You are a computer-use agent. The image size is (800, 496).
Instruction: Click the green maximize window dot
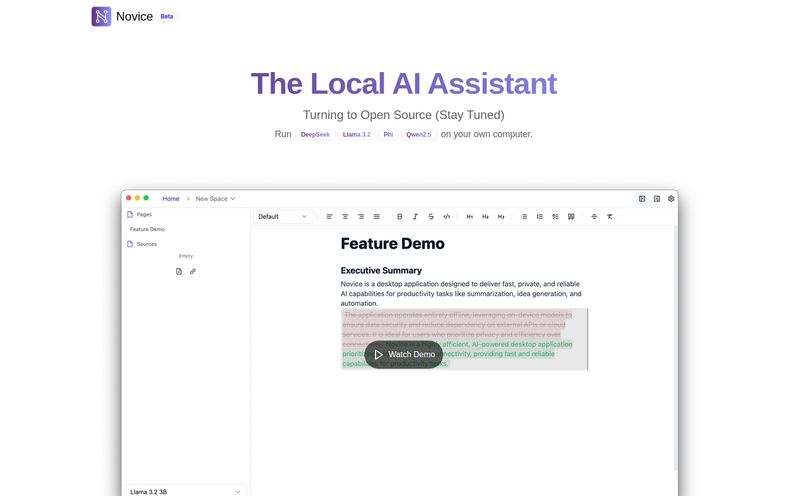click(146, 198)
